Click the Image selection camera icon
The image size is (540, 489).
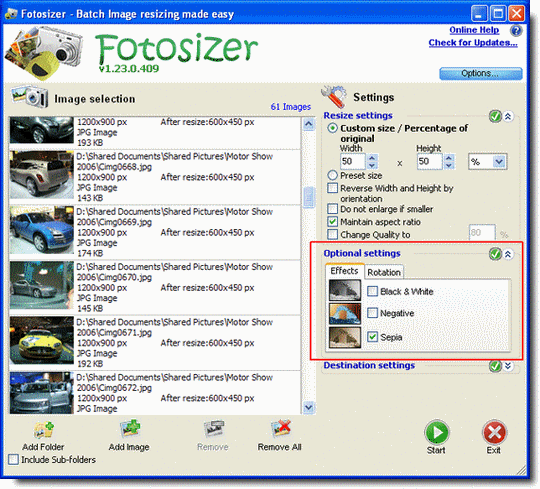30,96
